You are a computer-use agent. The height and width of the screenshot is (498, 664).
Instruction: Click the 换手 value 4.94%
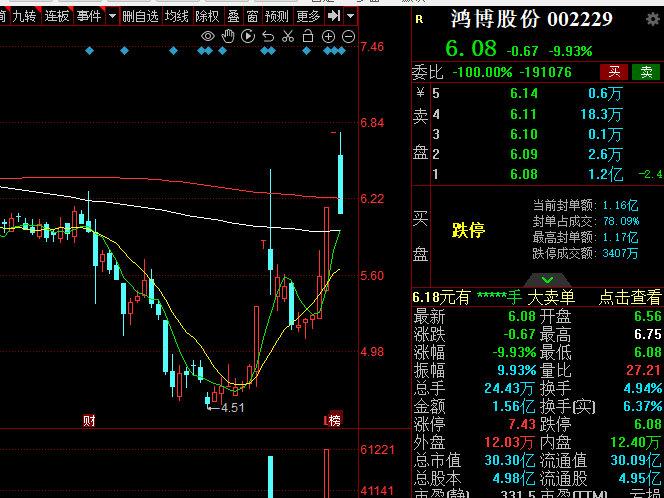point(643,388)
